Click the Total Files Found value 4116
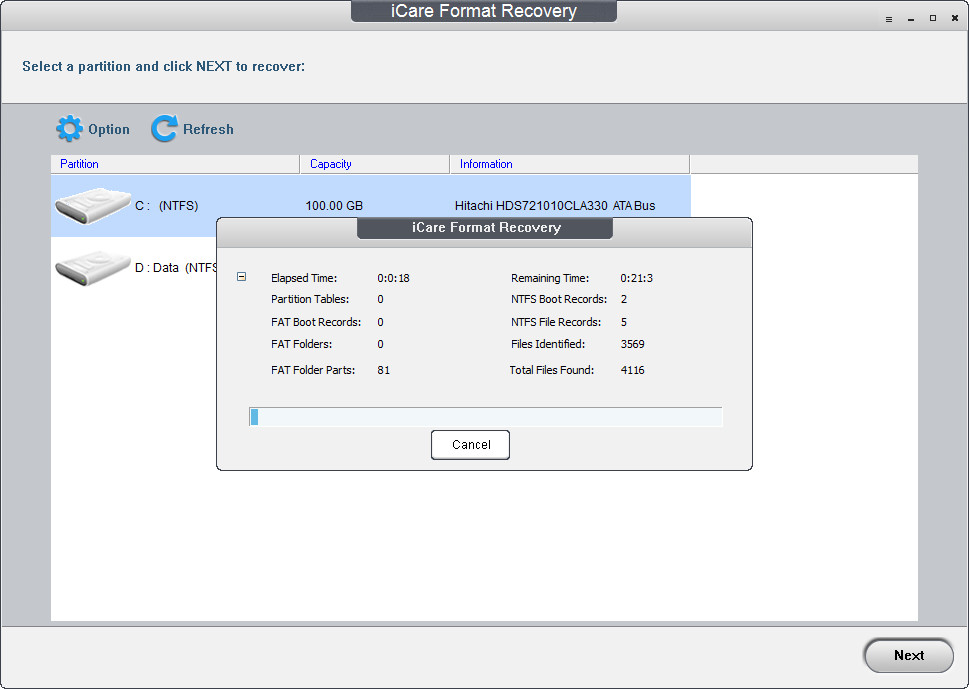 (633, 370)
